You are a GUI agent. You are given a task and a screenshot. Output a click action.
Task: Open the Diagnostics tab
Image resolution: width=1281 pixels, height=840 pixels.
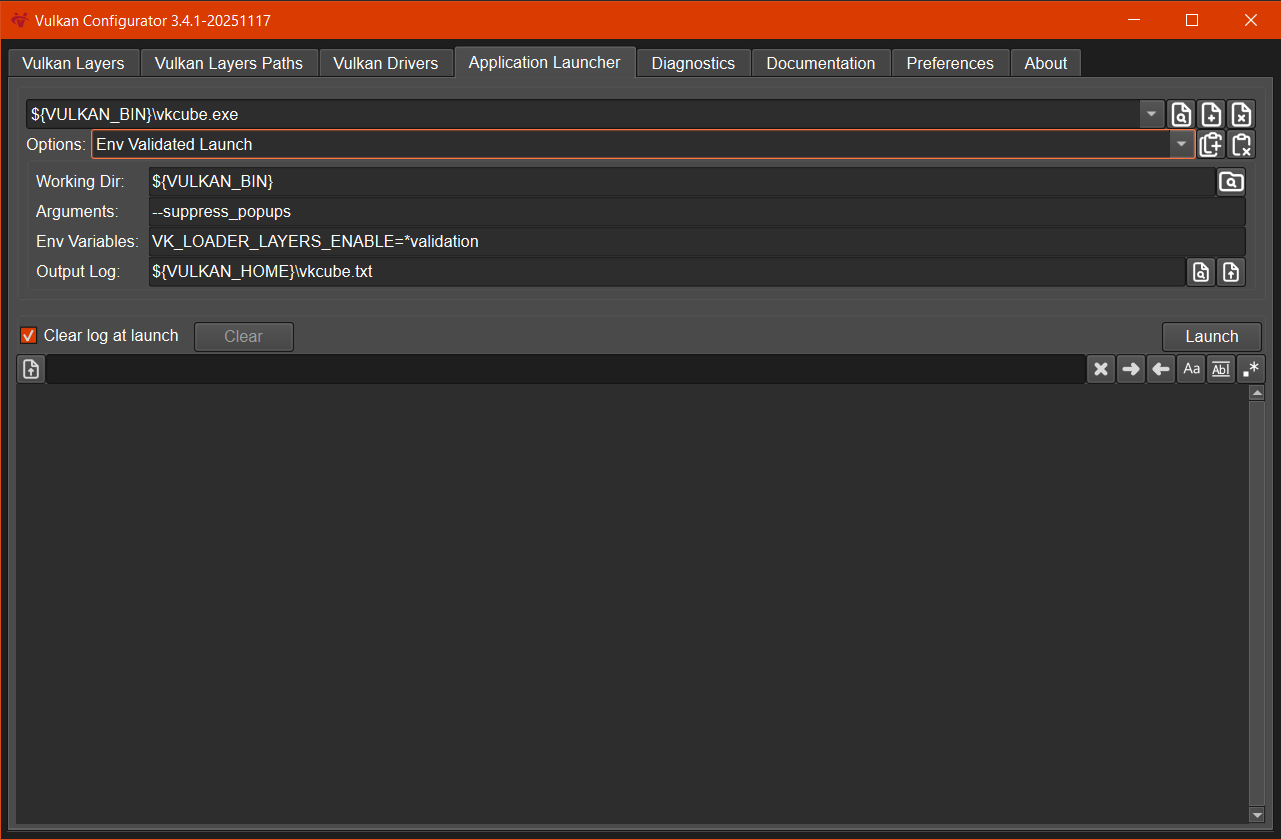point(693,63)
